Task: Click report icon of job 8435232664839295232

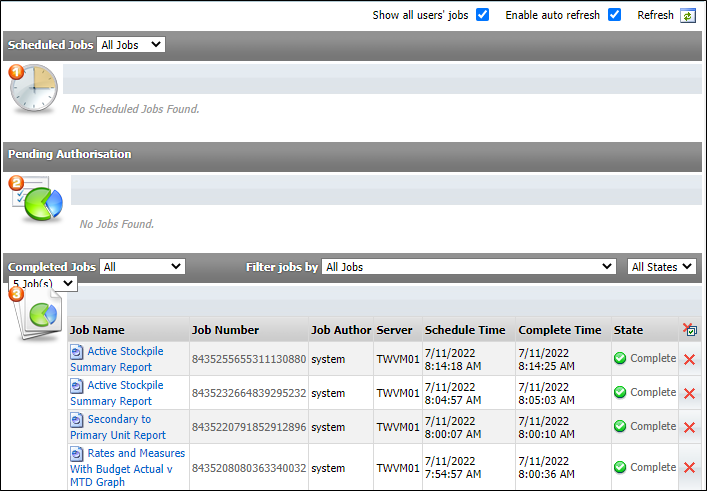Action: pyautogui.click(x=77, y=386)
